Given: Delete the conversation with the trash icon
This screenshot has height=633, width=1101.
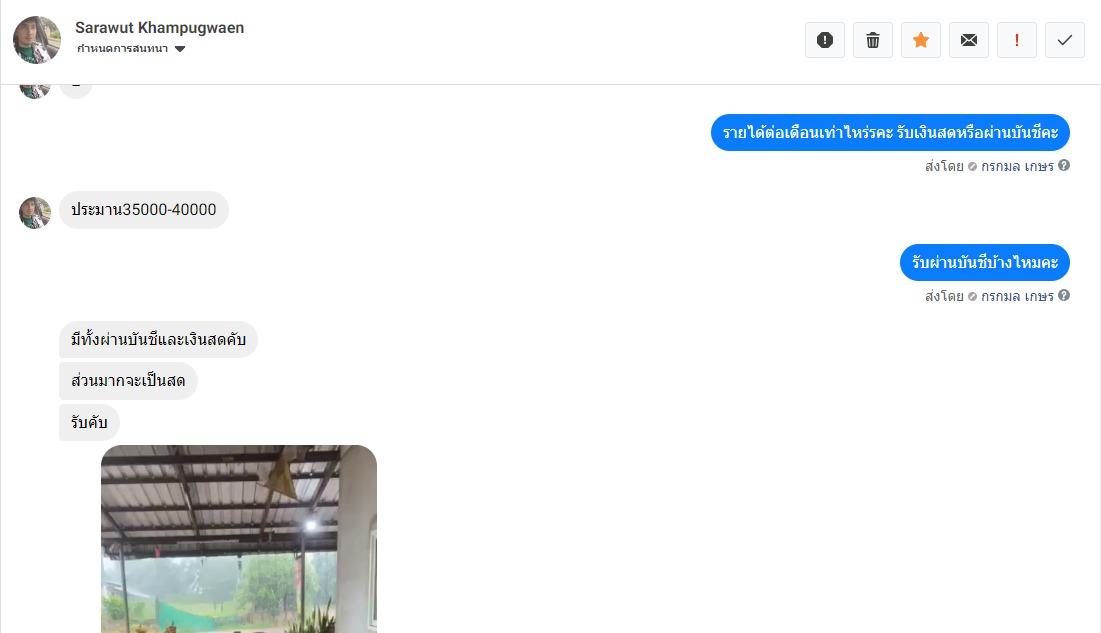Looking at the screenshot, I should click(x=873, y=40).
